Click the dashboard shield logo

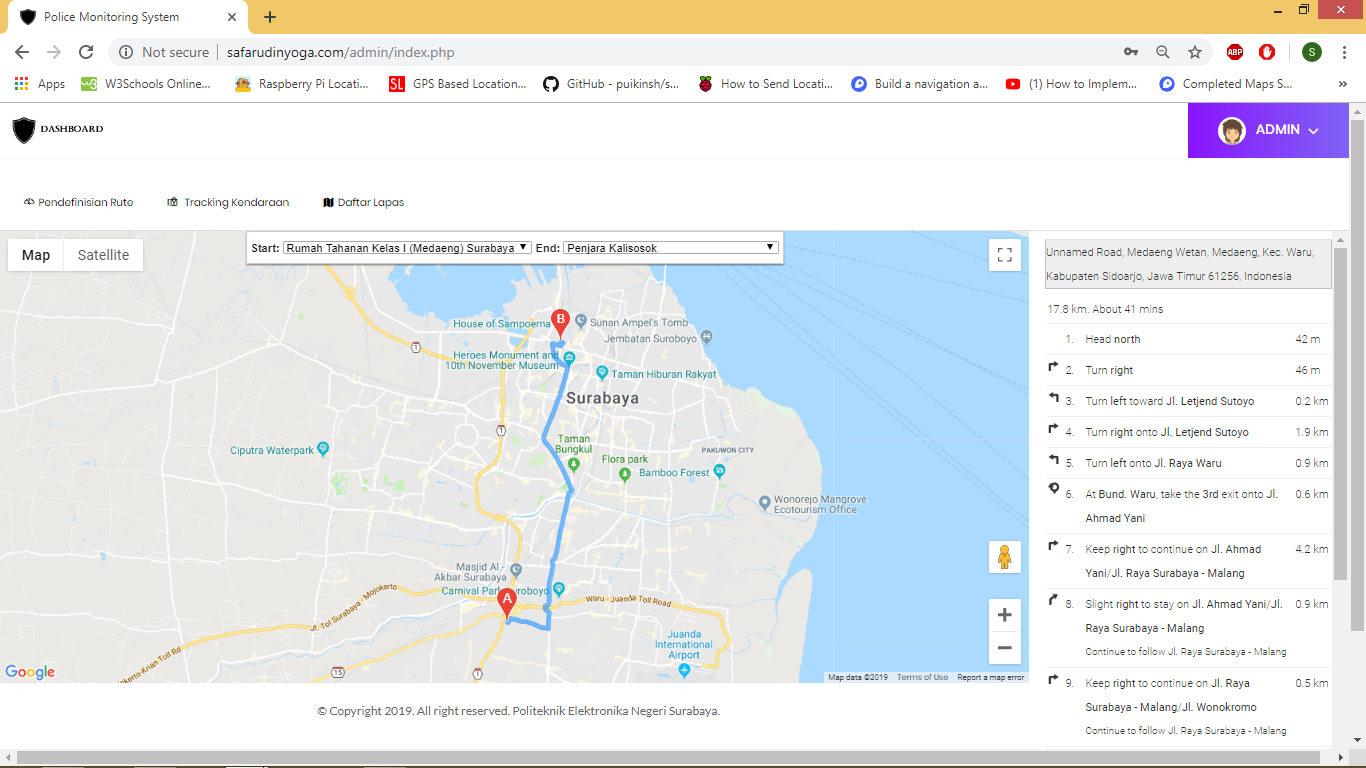[x=24, y=130]
